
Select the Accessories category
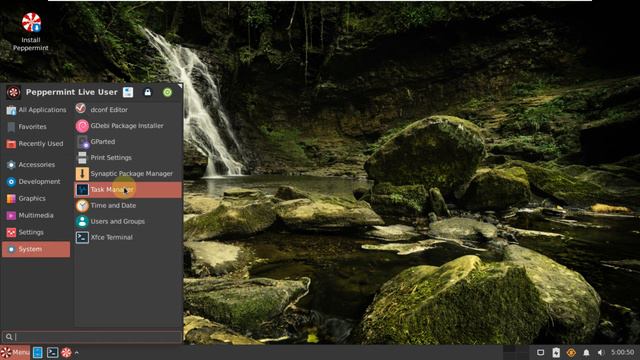pyautogui.click(x=36, y=164)
